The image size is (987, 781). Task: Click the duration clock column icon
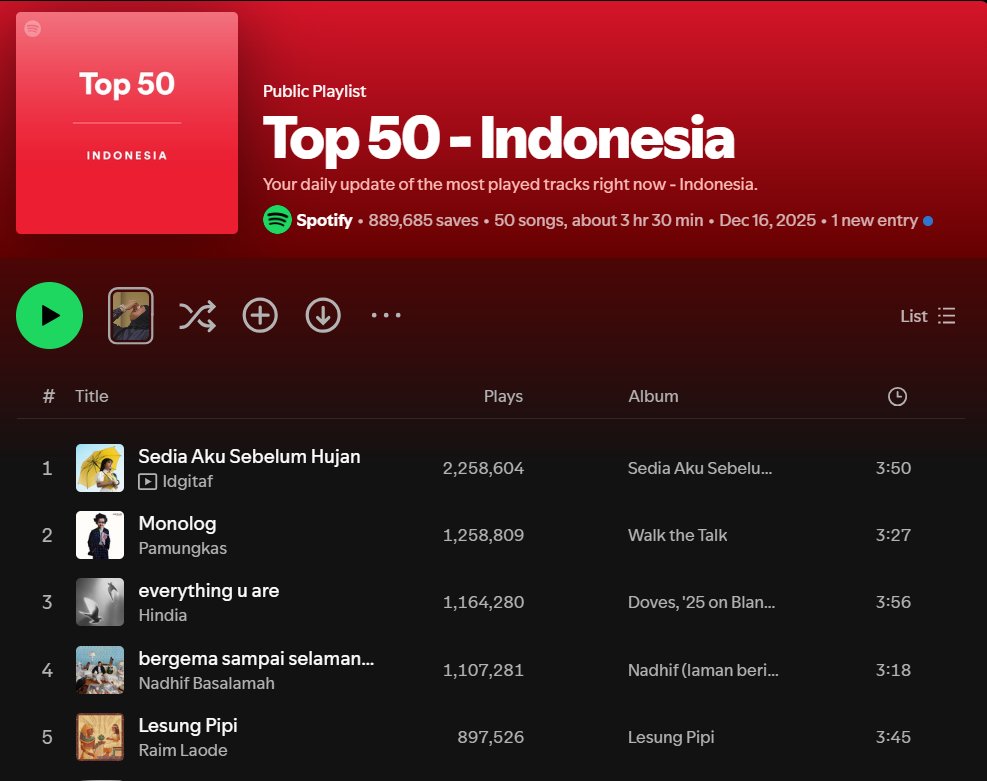[x=897, y=396]
